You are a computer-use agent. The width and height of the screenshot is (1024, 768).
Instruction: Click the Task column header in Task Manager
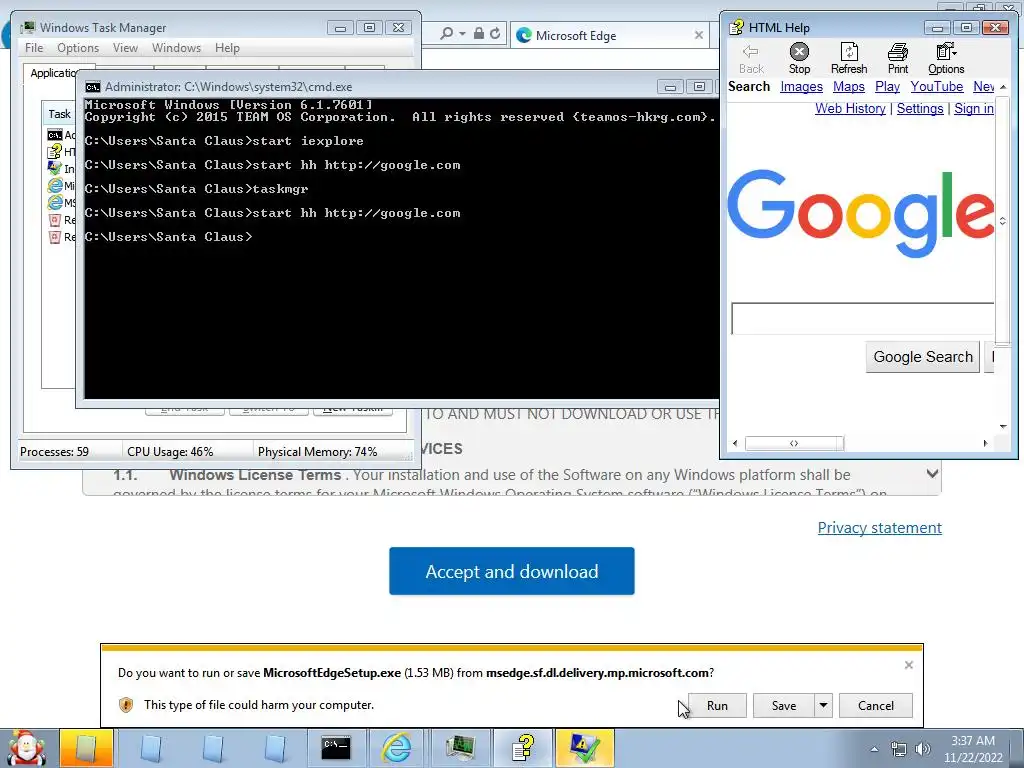(x=59, y=114)
